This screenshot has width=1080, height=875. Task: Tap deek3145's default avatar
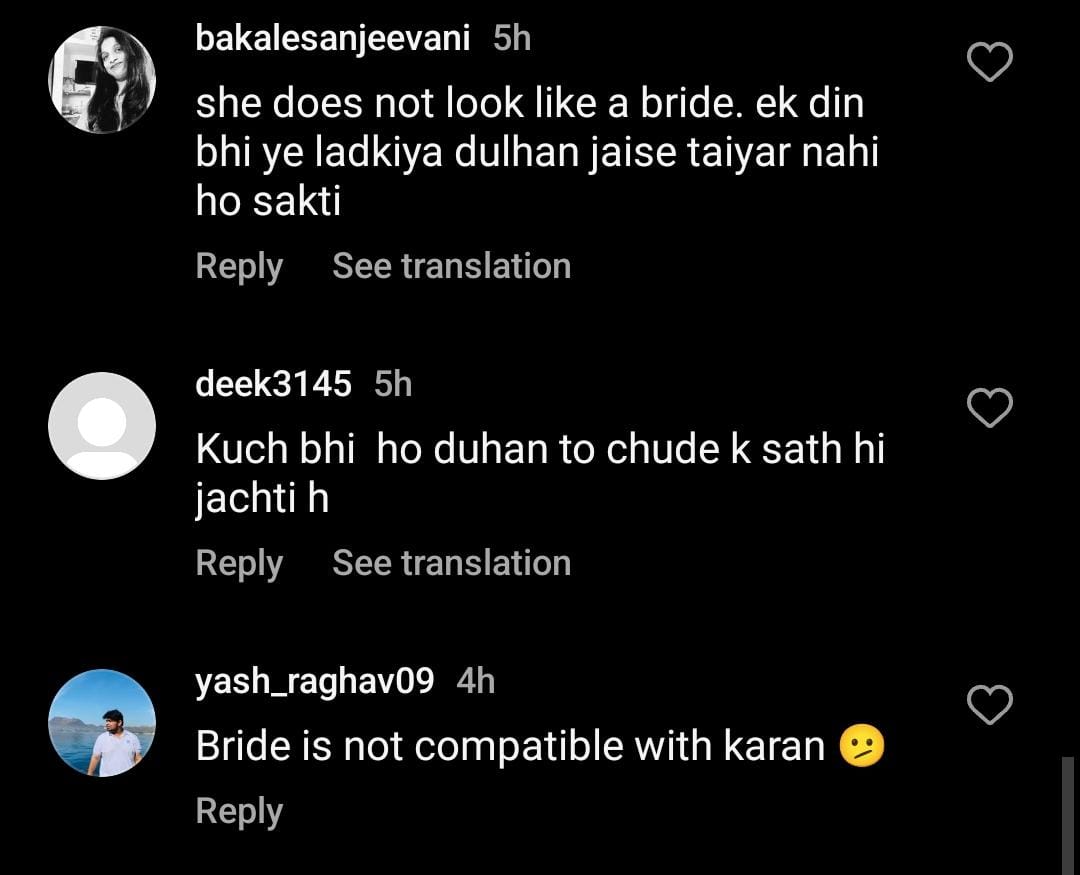pyautogui.click(x=102, y=425)
